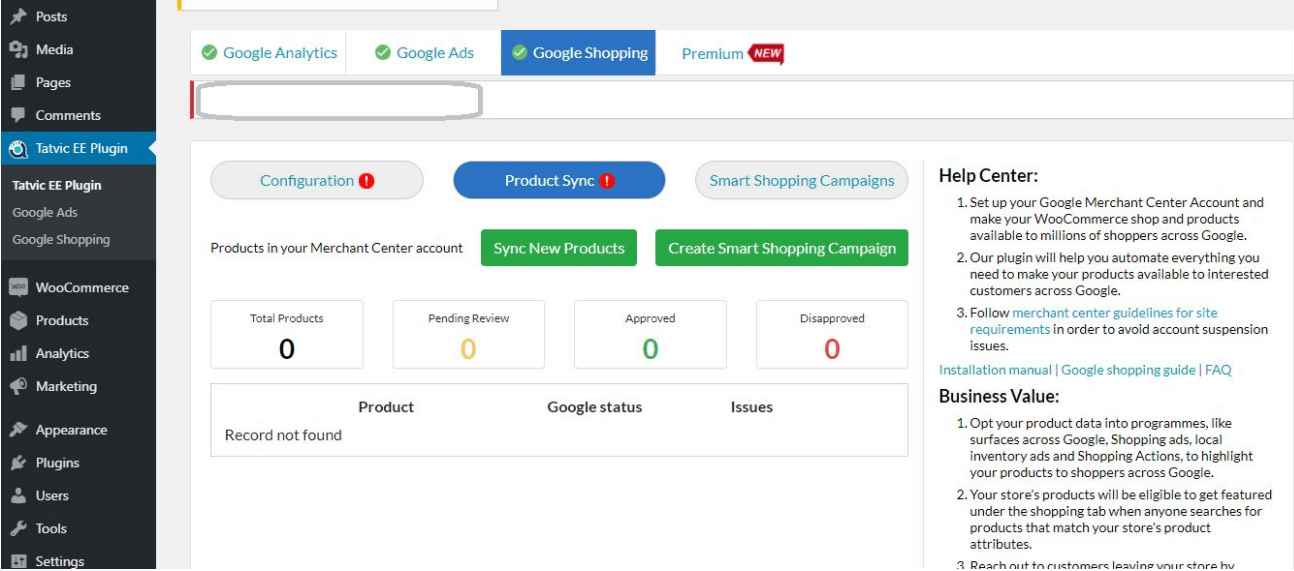This screenshot has height=571, width=1294.
Task: Open Plugins in admin menu
Action: tap(78, 463)
